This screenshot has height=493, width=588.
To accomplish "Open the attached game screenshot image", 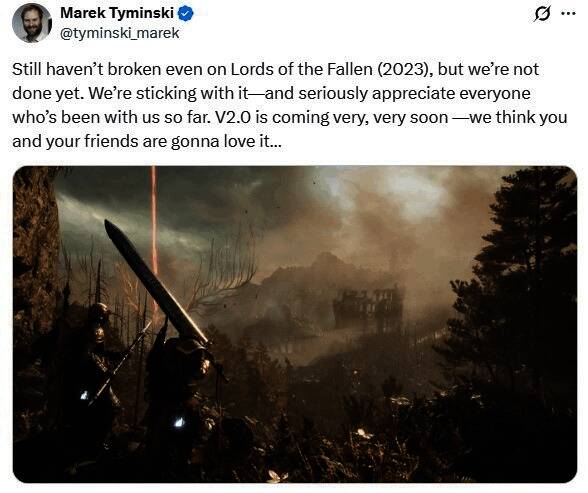I will (x=295, y=324).
